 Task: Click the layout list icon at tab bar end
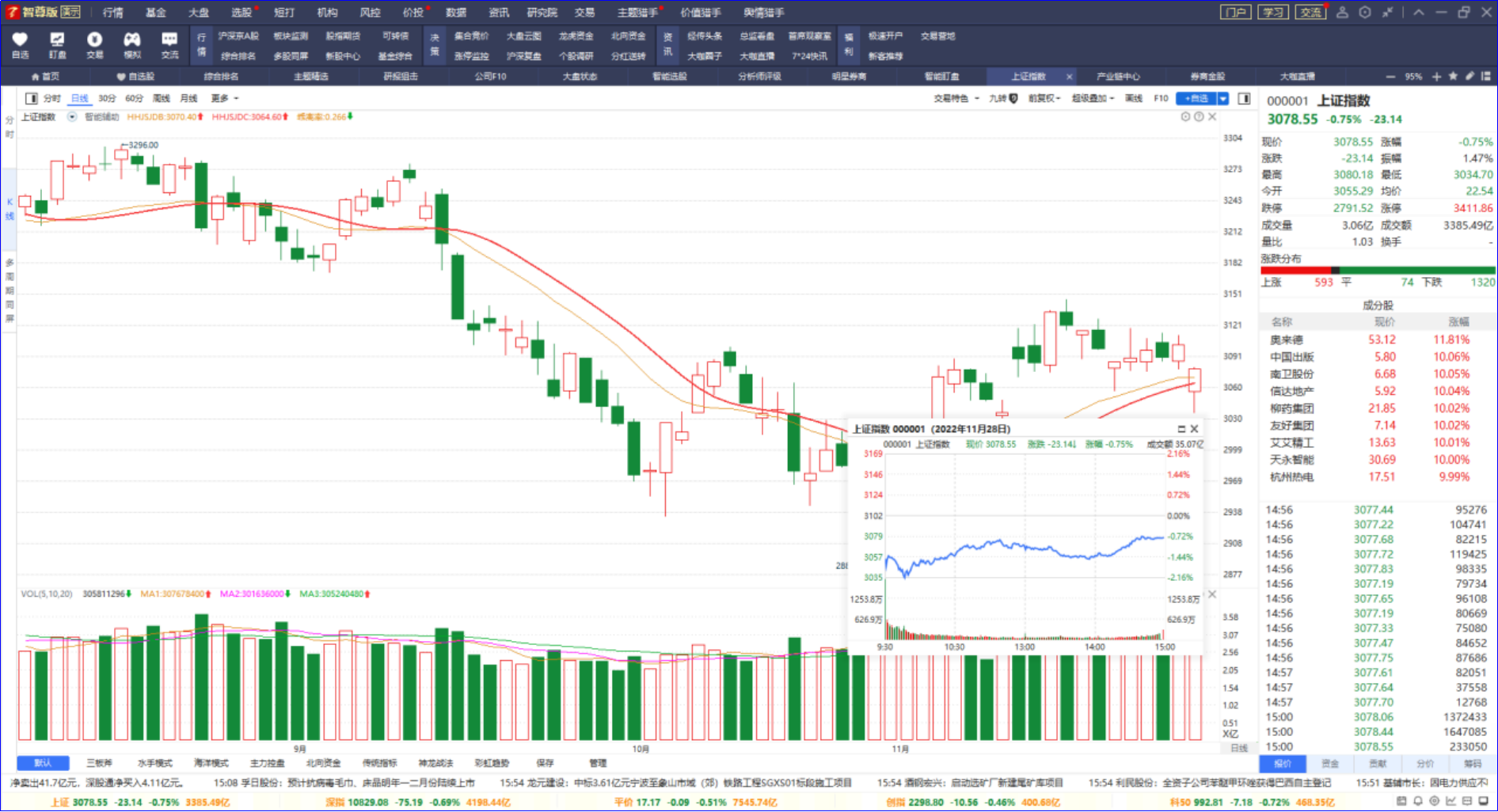tap(1485, 77)
